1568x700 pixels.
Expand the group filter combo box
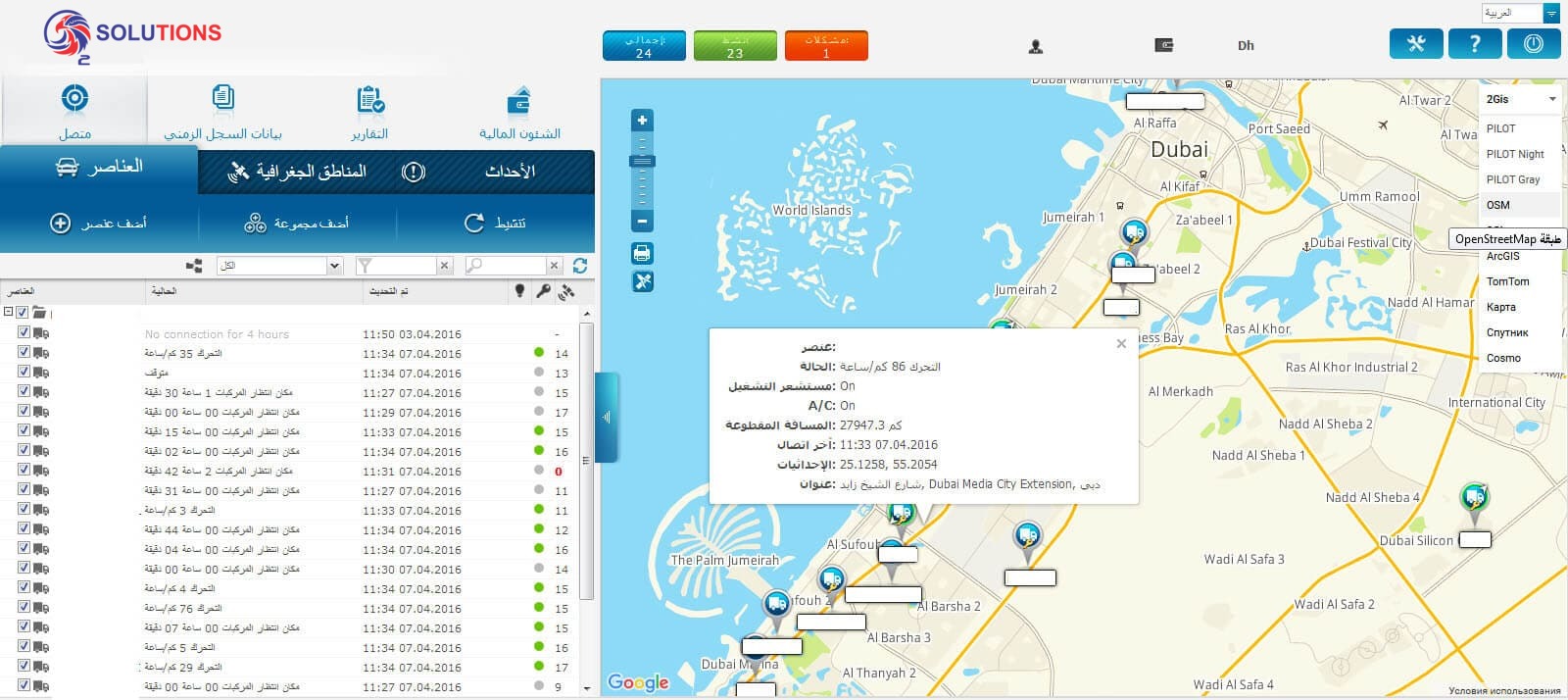(x=279, y=266)
